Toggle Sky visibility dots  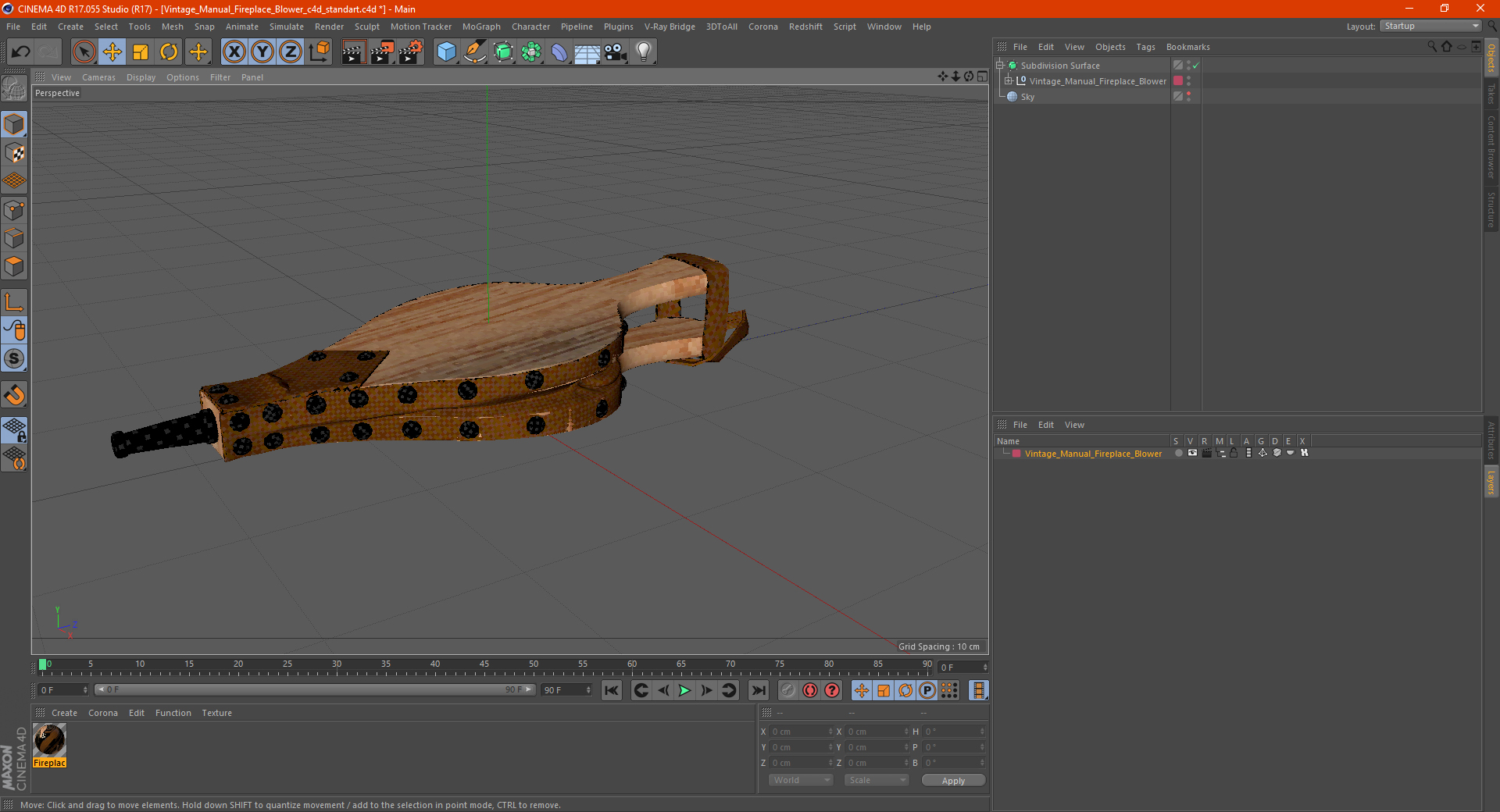(1189, 97)
